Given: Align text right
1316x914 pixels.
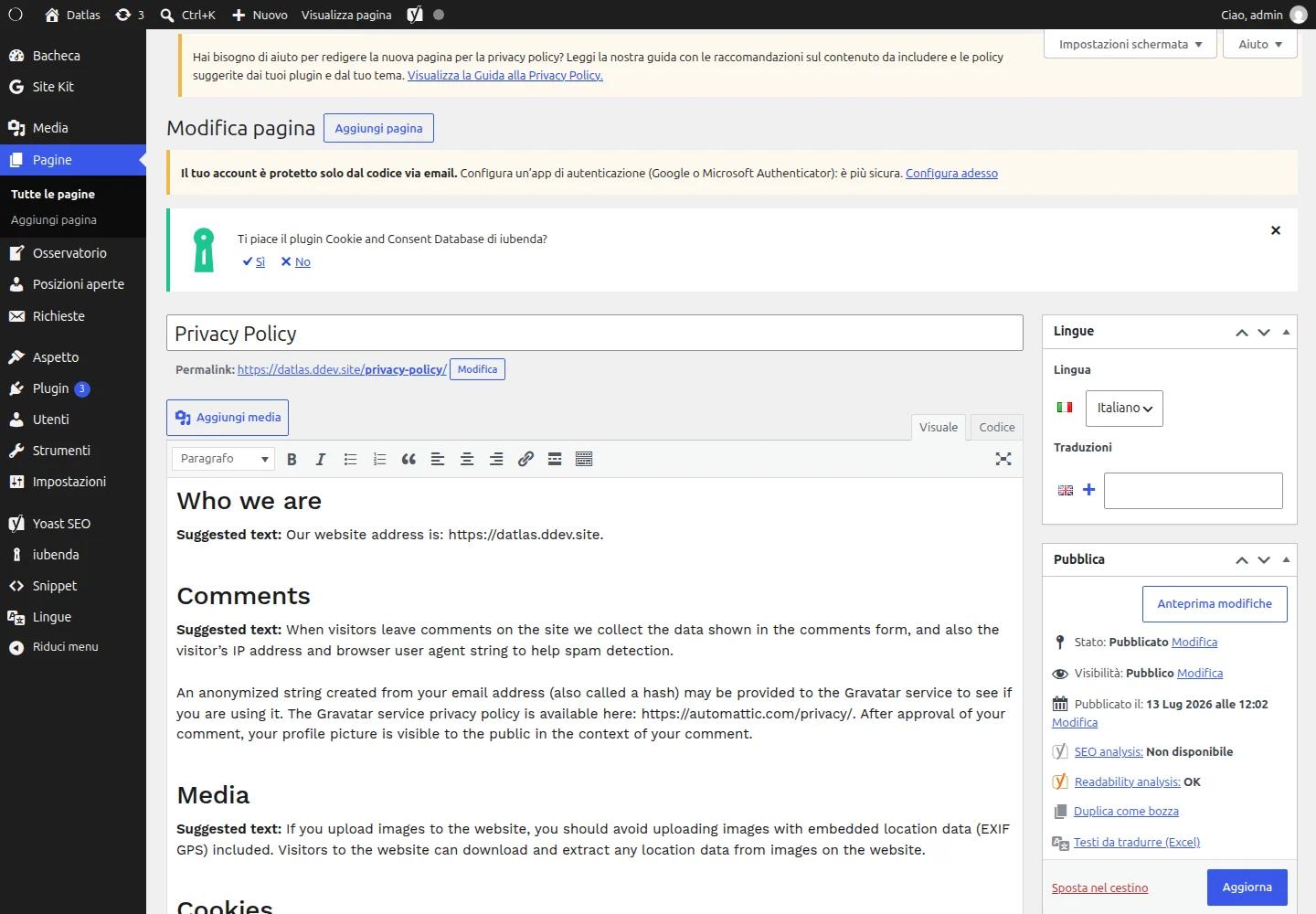Looking at the screenshot, I should [496, 459].
